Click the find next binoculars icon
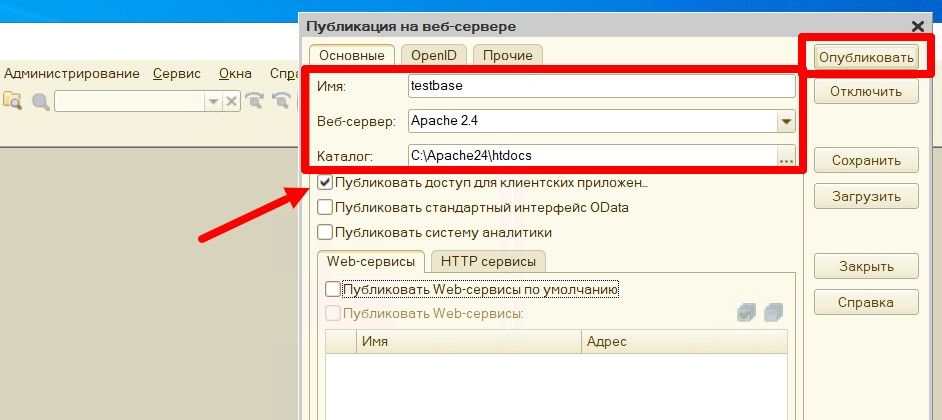The image size is (942, 420). [255, 101]
